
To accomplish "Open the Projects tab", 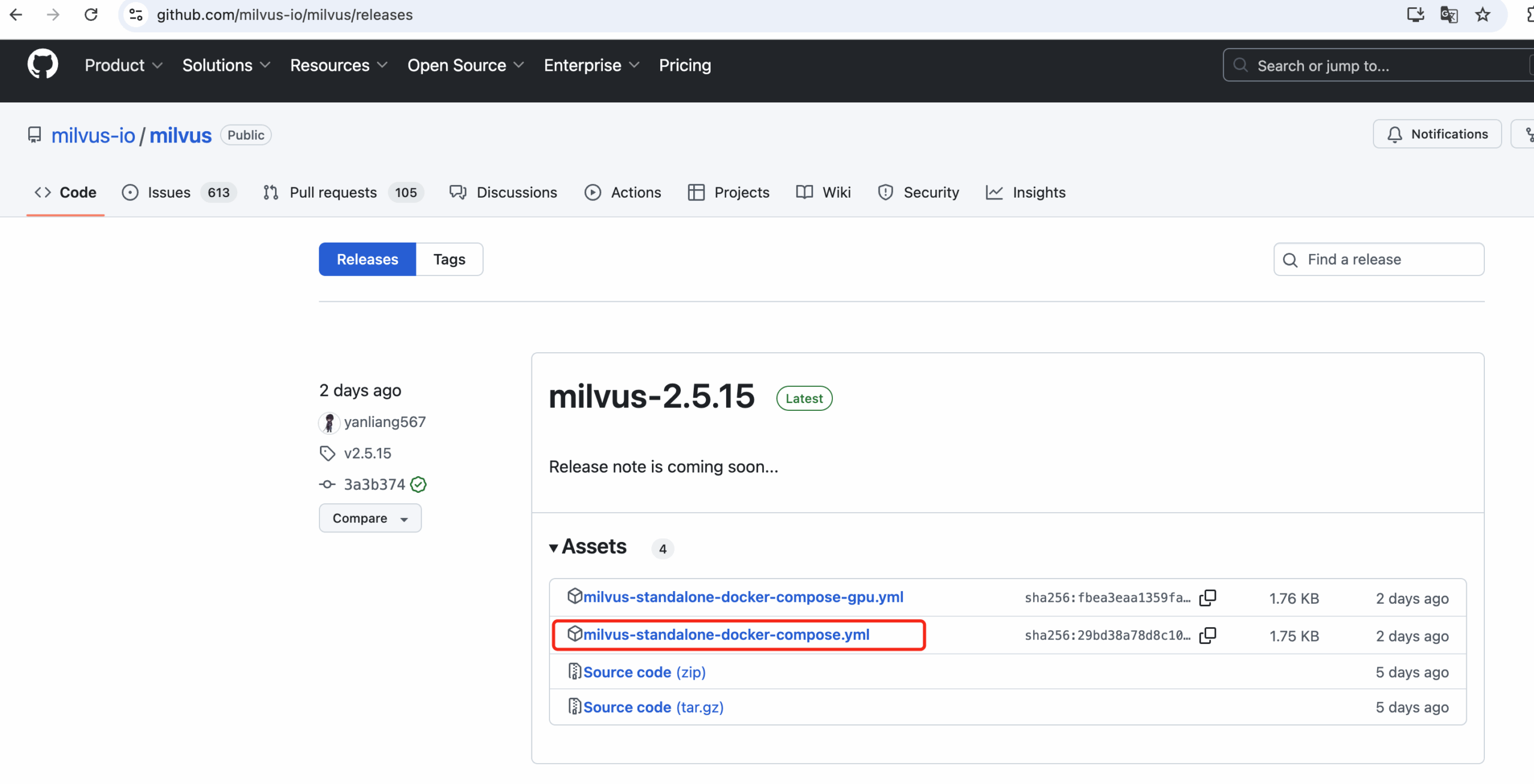I will tap(729, 192).
